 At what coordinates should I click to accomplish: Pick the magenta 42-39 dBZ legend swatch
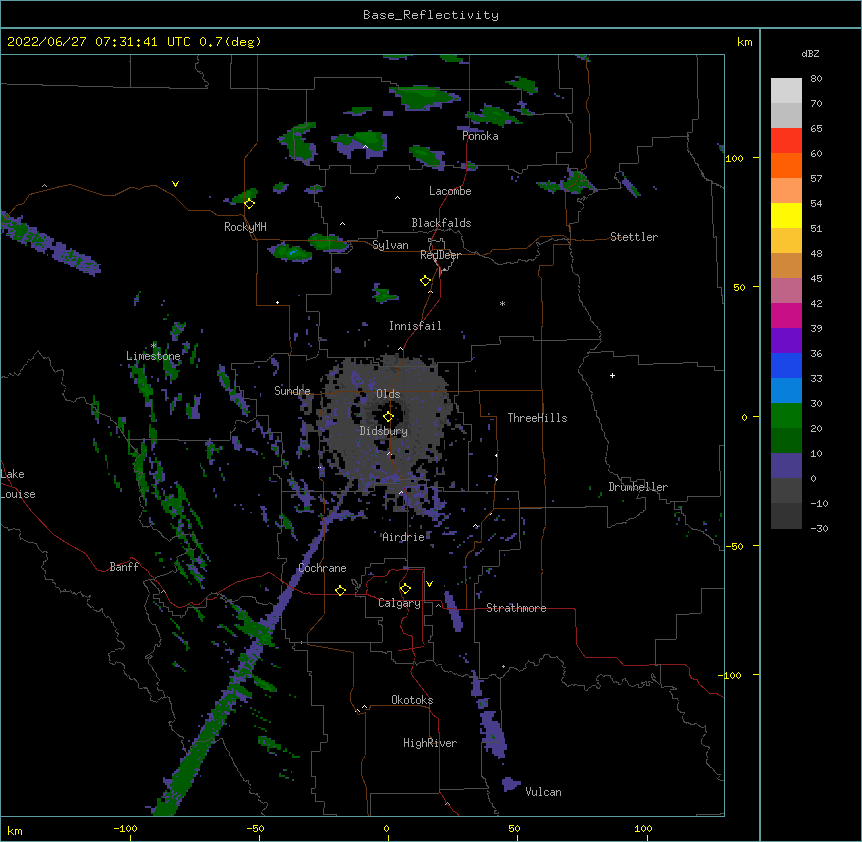tap(786, 315)
